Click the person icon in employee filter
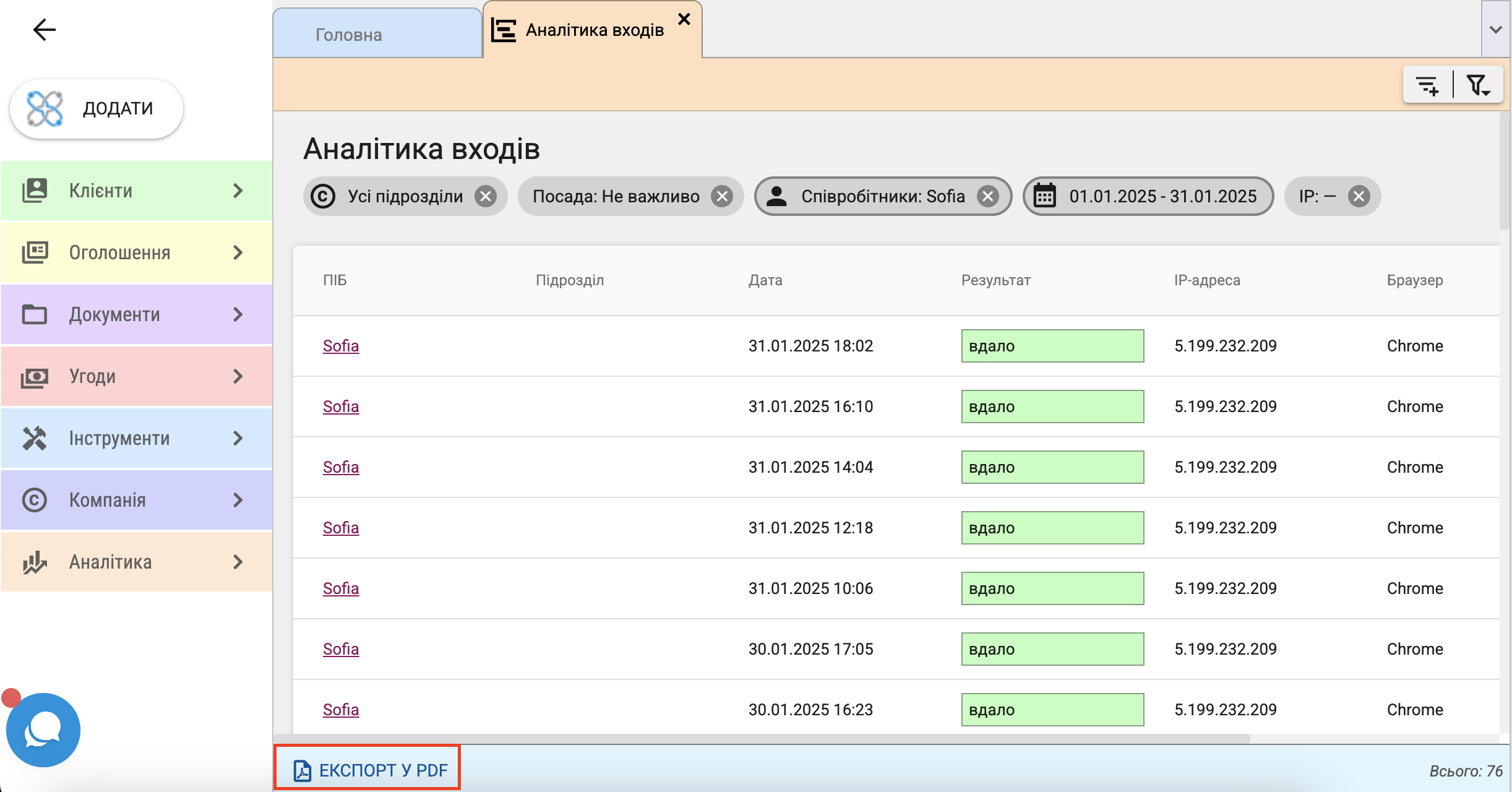The width and height of the screenshot is (1512, 792). click(776, 197)
